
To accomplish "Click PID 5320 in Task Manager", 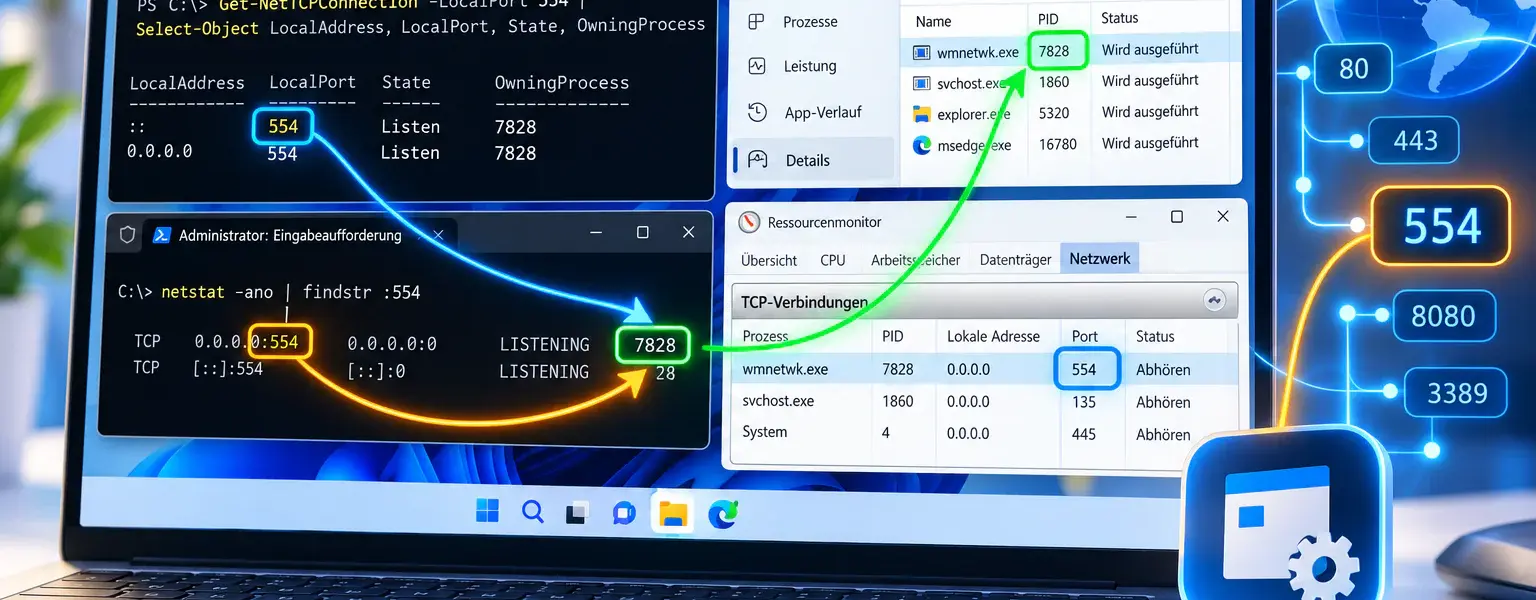I will click(1054, 113).
